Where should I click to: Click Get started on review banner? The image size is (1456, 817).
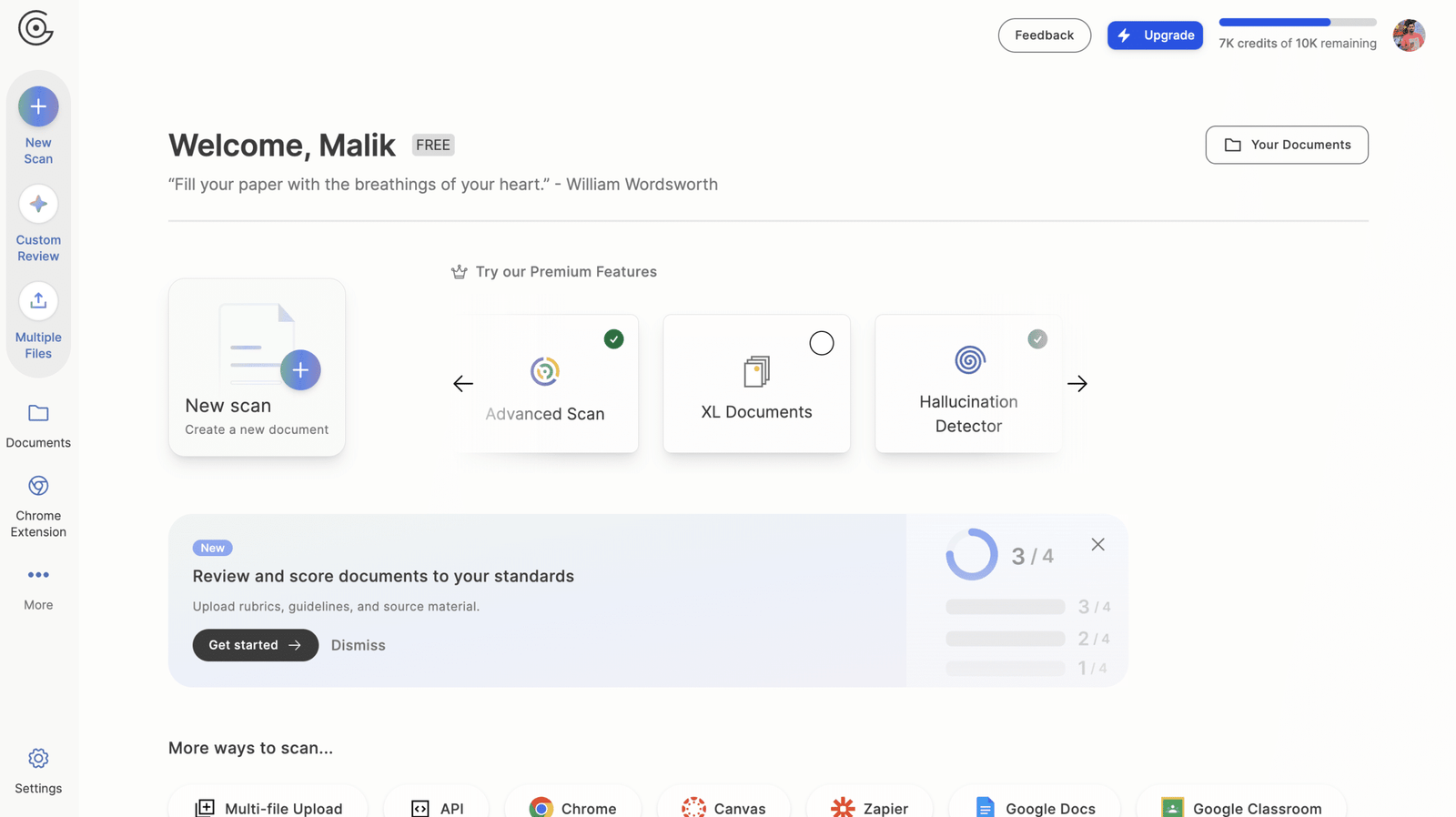click(255, 645)
